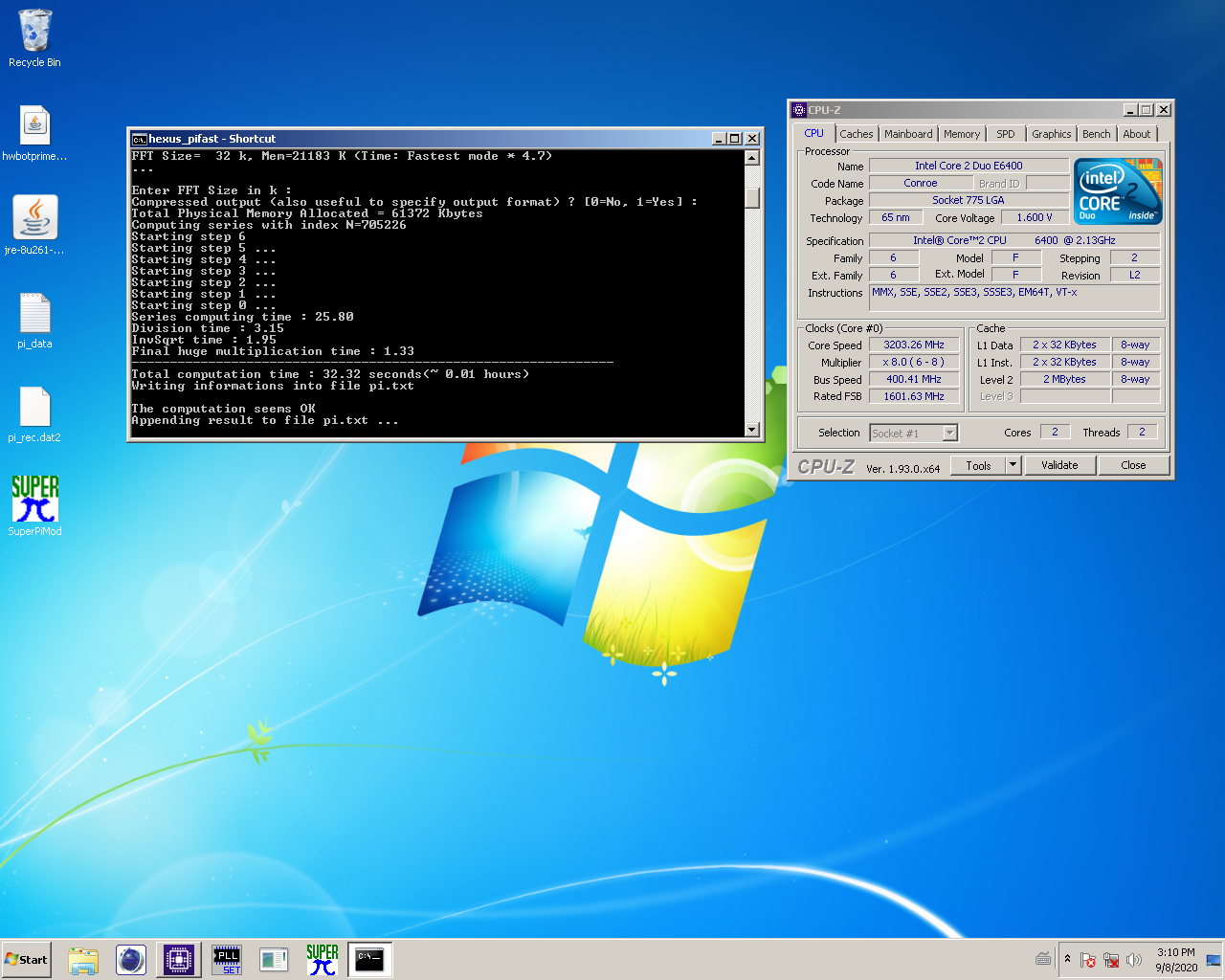This screenshot has width=1225, height=980.
Task: Switch to the Bench tab in CPU-Z
Action: pos(1097,134)
